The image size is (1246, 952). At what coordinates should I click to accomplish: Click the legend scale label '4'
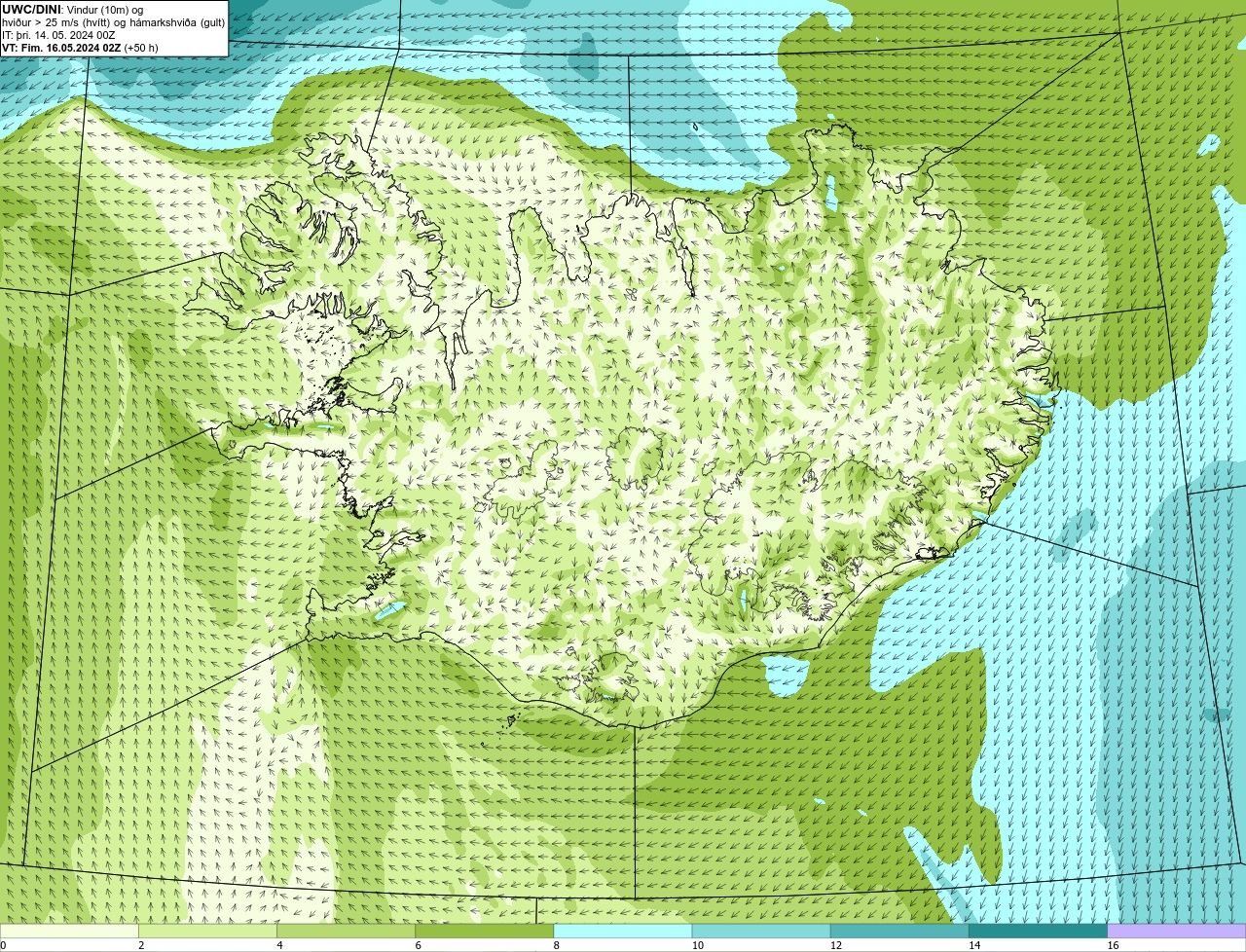pyautogui.click(x=279, y=945)
